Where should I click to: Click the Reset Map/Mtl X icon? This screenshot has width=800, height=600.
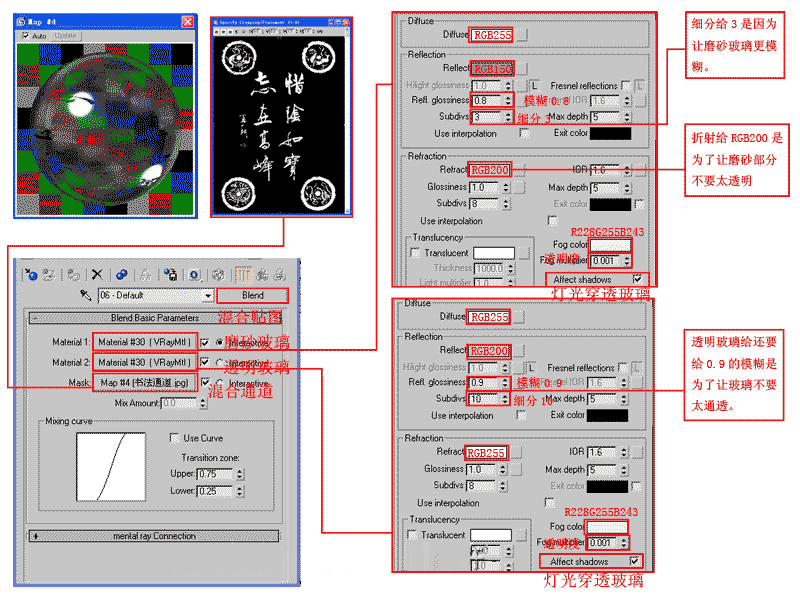pos(97,275)
